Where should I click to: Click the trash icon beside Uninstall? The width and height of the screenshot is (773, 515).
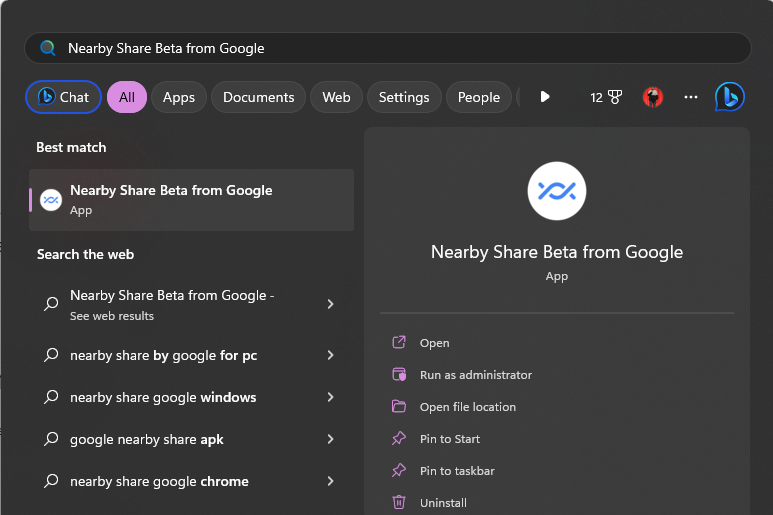(x=399, y=503)
